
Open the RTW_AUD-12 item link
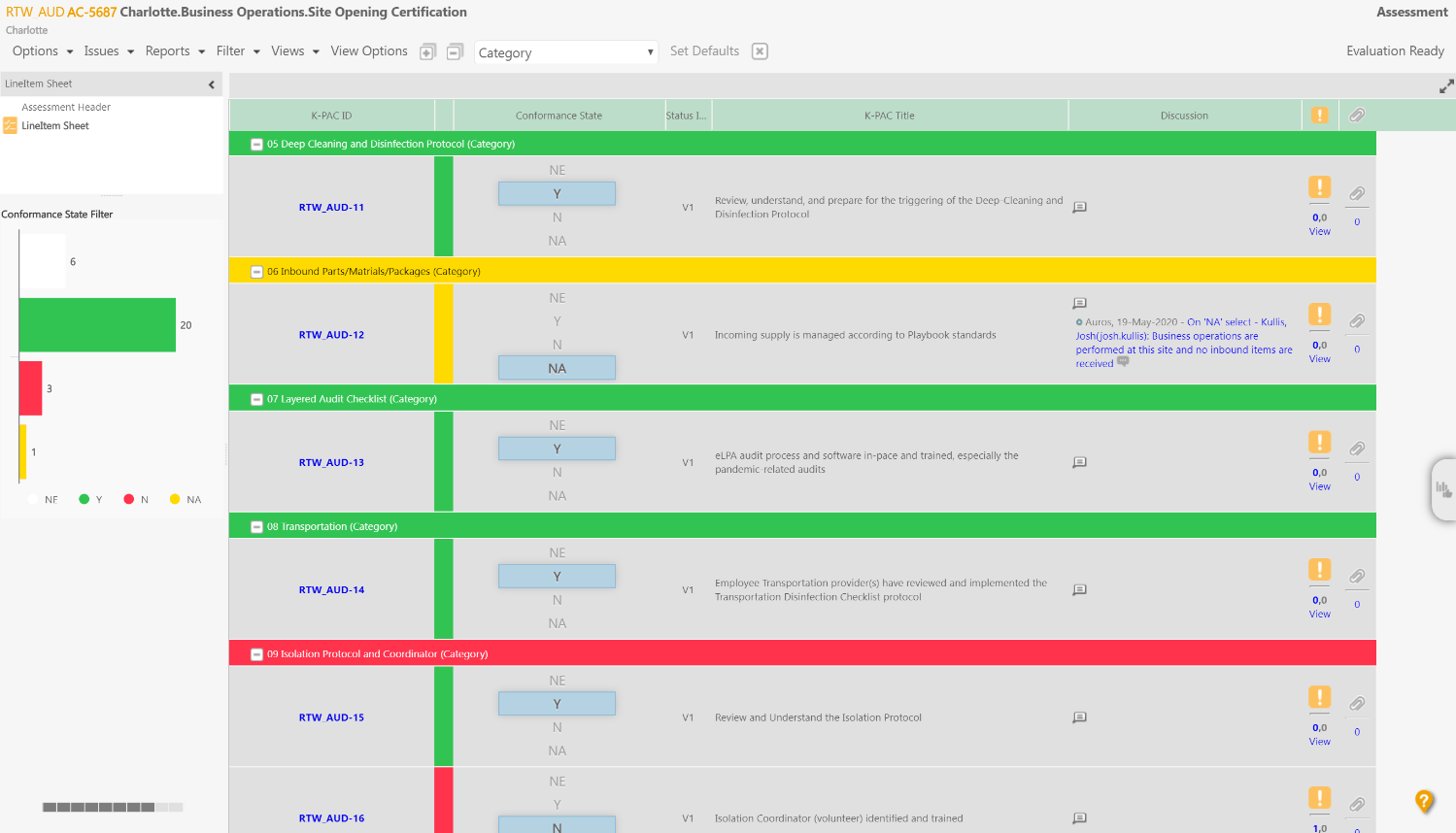click(331, 335)
